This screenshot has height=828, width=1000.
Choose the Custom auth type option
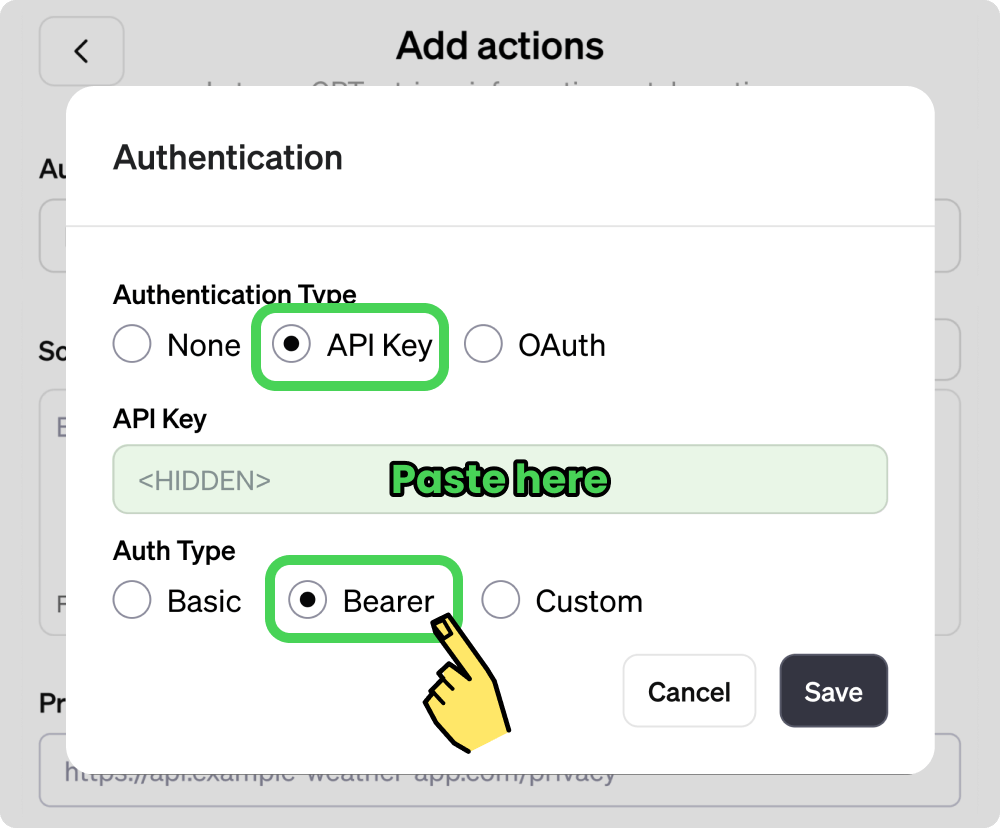tap(500, 601)
